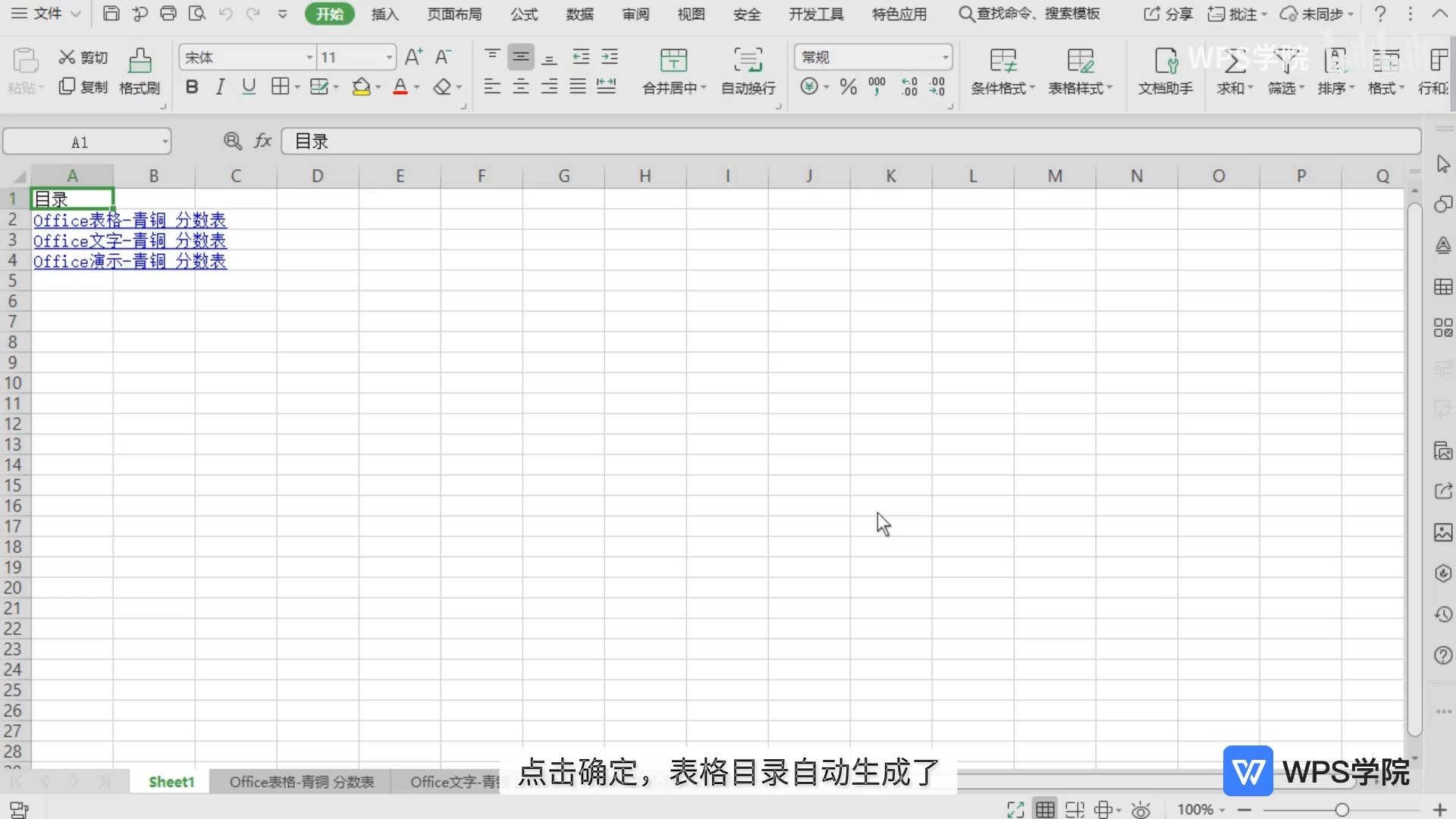Open Print Preview icon
The width and height of the screenshot is (1456, 819).
pos(197,14)
